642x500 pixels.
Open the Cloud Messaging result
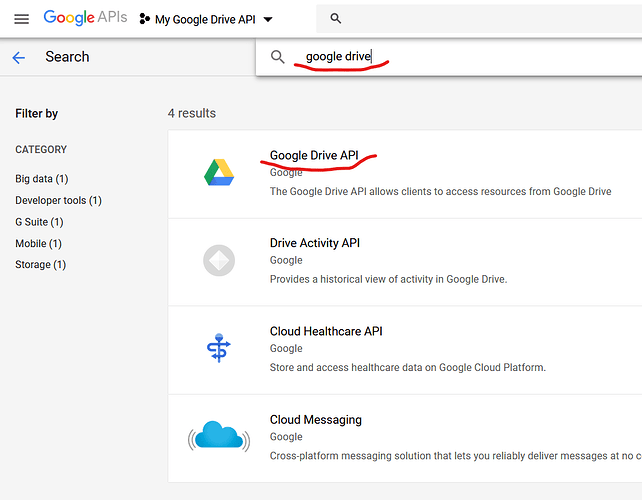coord(315,420)
